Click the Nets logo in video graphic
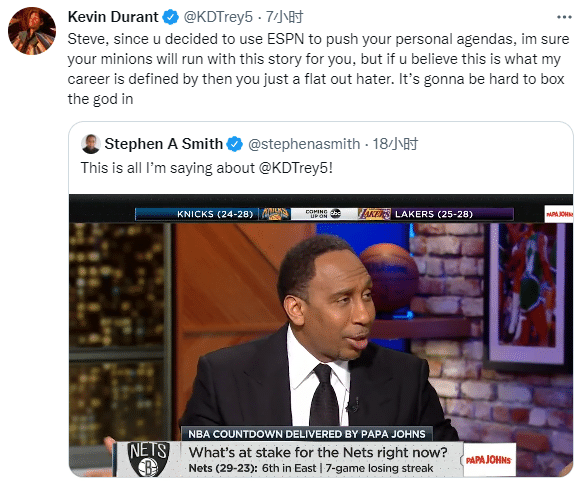The width and height of the screenshot is (585, 483). (x=148, y=459)
